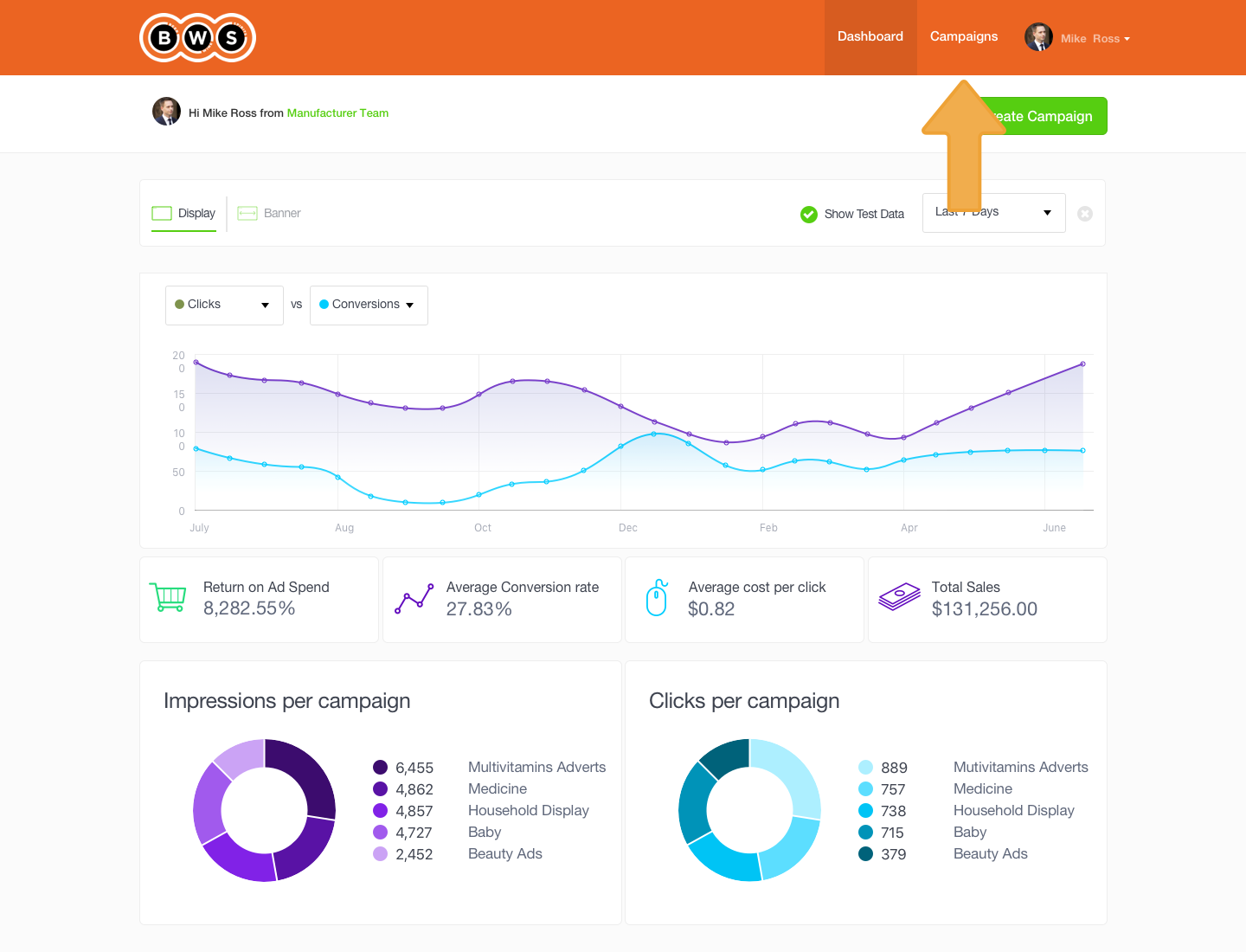Click the Clicks per campaign heading
This screenshot has width=1246, height=952.
[x=744, y=701]
